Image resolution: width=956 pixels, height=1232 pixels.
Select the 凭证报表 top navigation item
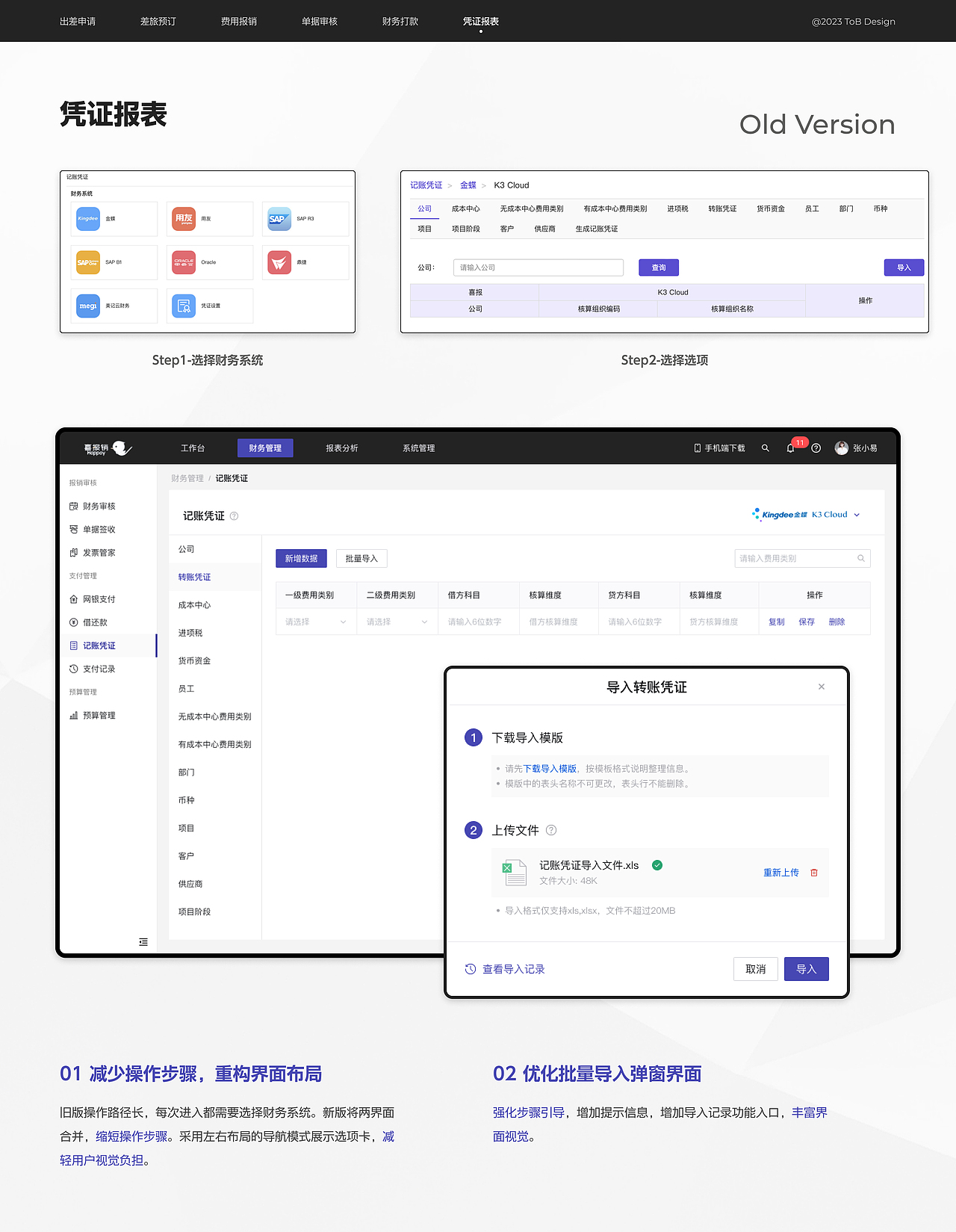click(481, 22)
